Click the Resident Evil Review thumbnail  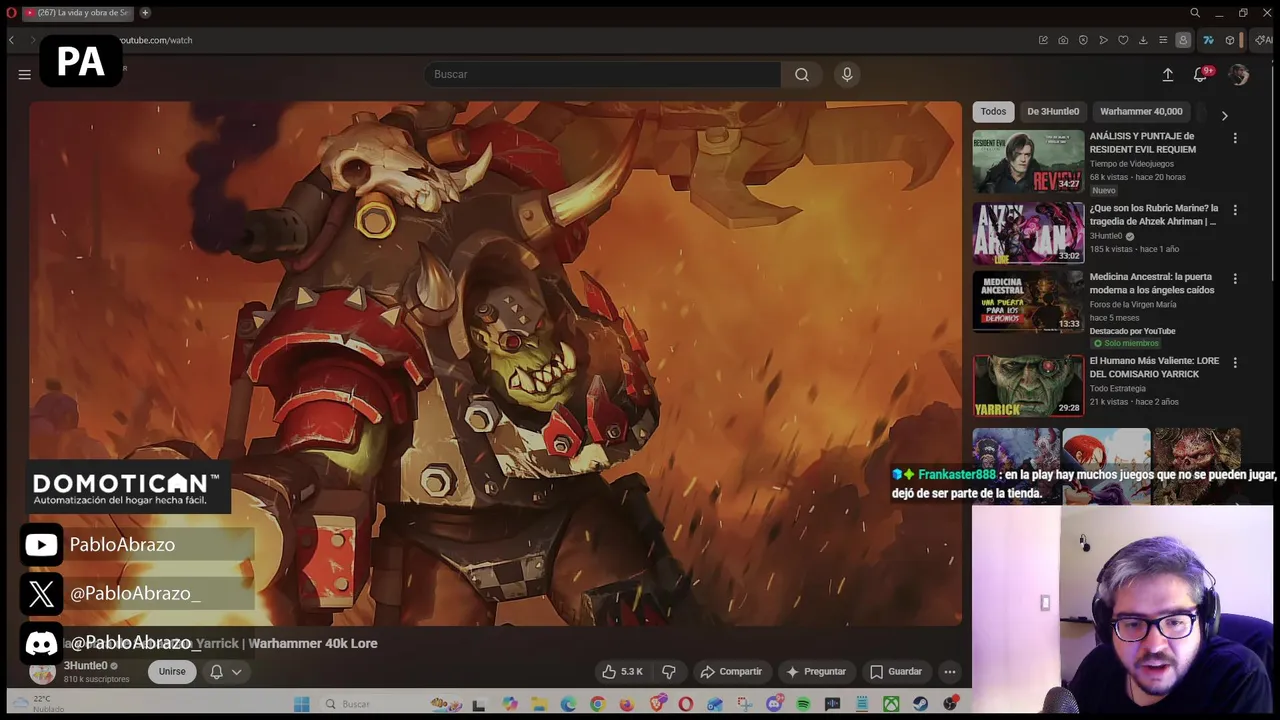pyautogui.click(x=1028, y=161)
